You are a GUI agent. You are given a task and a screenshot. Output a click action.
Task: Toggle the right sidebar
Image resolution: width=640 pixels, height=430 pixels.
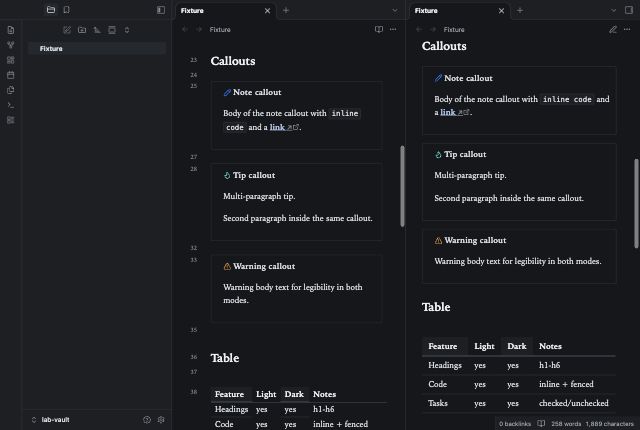click(x=629, y=10)
